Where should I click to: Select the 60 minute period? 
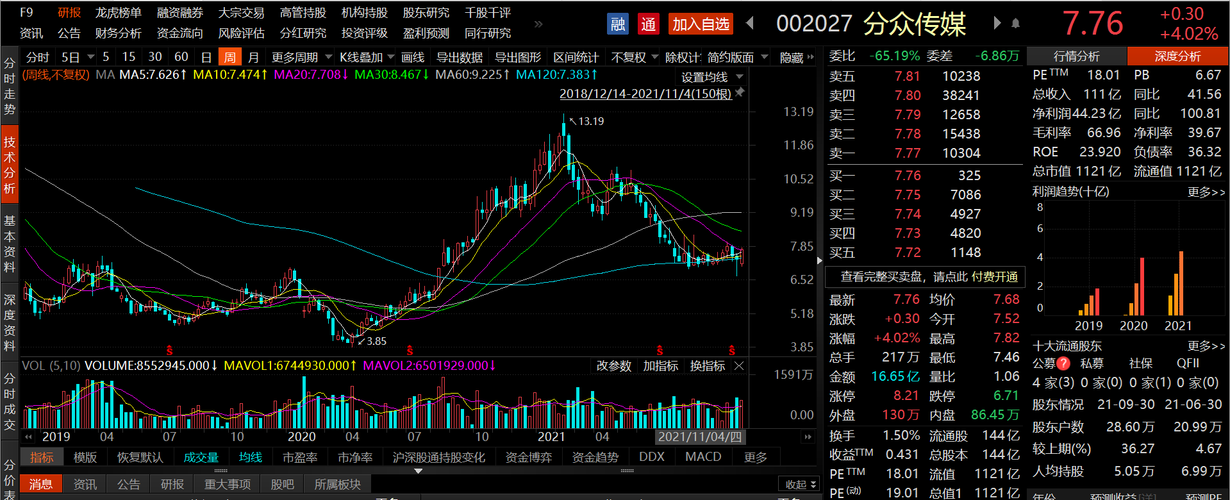[180, 57]
